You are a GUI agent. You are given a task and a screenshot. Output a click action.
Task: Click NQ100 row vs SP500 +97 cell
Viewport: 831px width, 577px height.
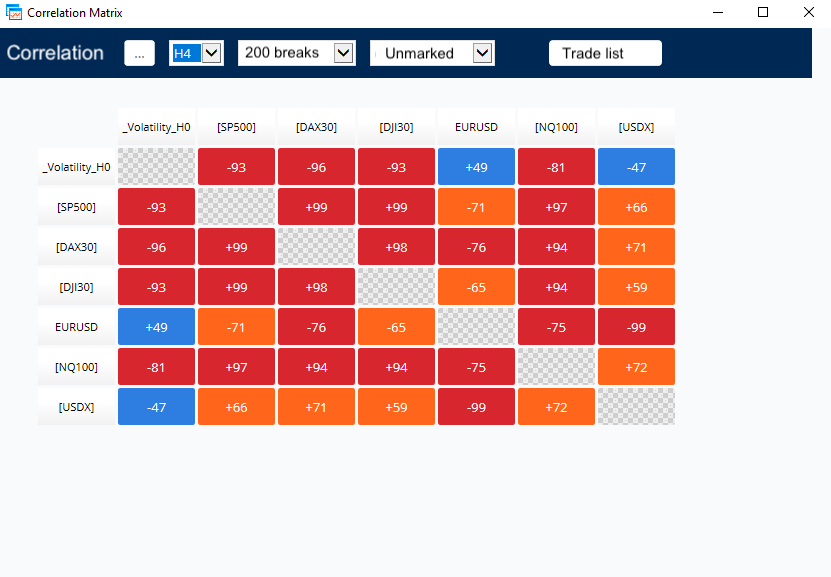pyautogui.click(x=236, y=367)
